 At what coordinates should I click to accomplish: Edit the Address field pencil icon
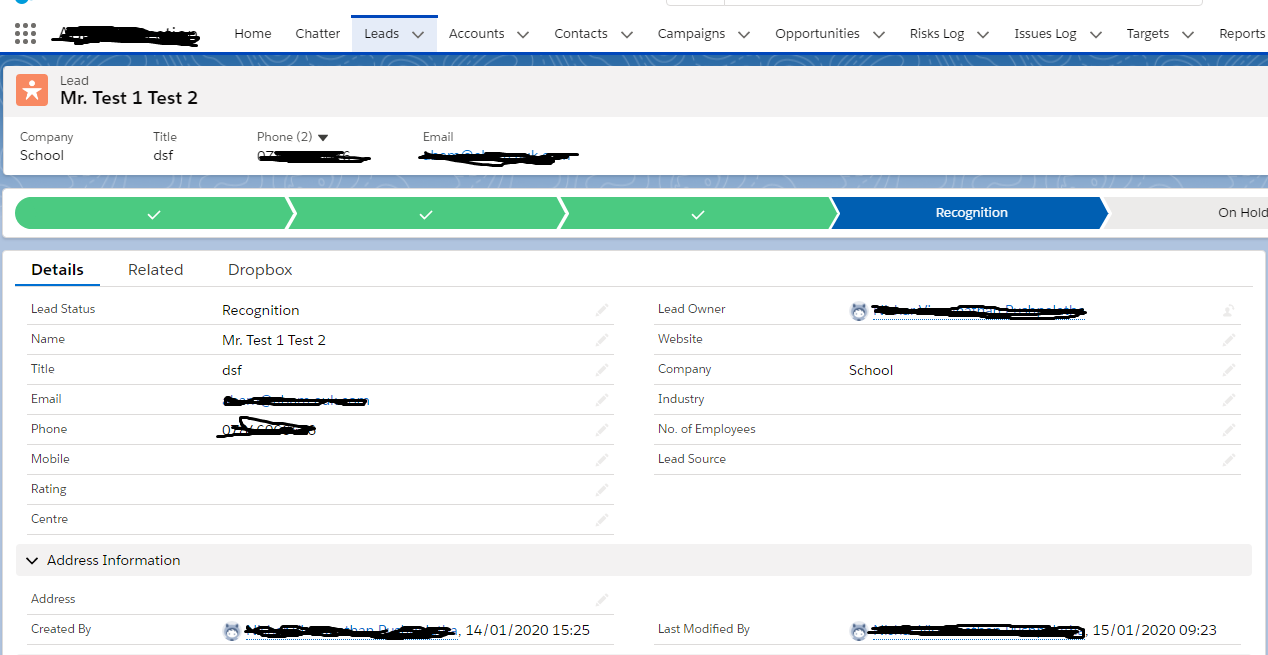click(x=601, y=599)
